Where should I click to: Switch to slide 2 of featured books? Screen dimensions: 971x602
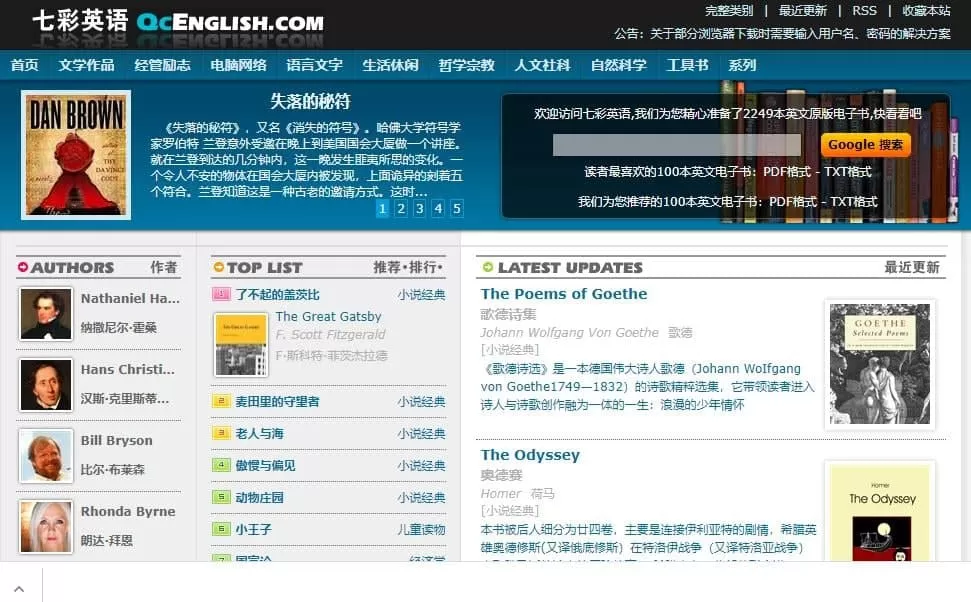coord(401,208)
